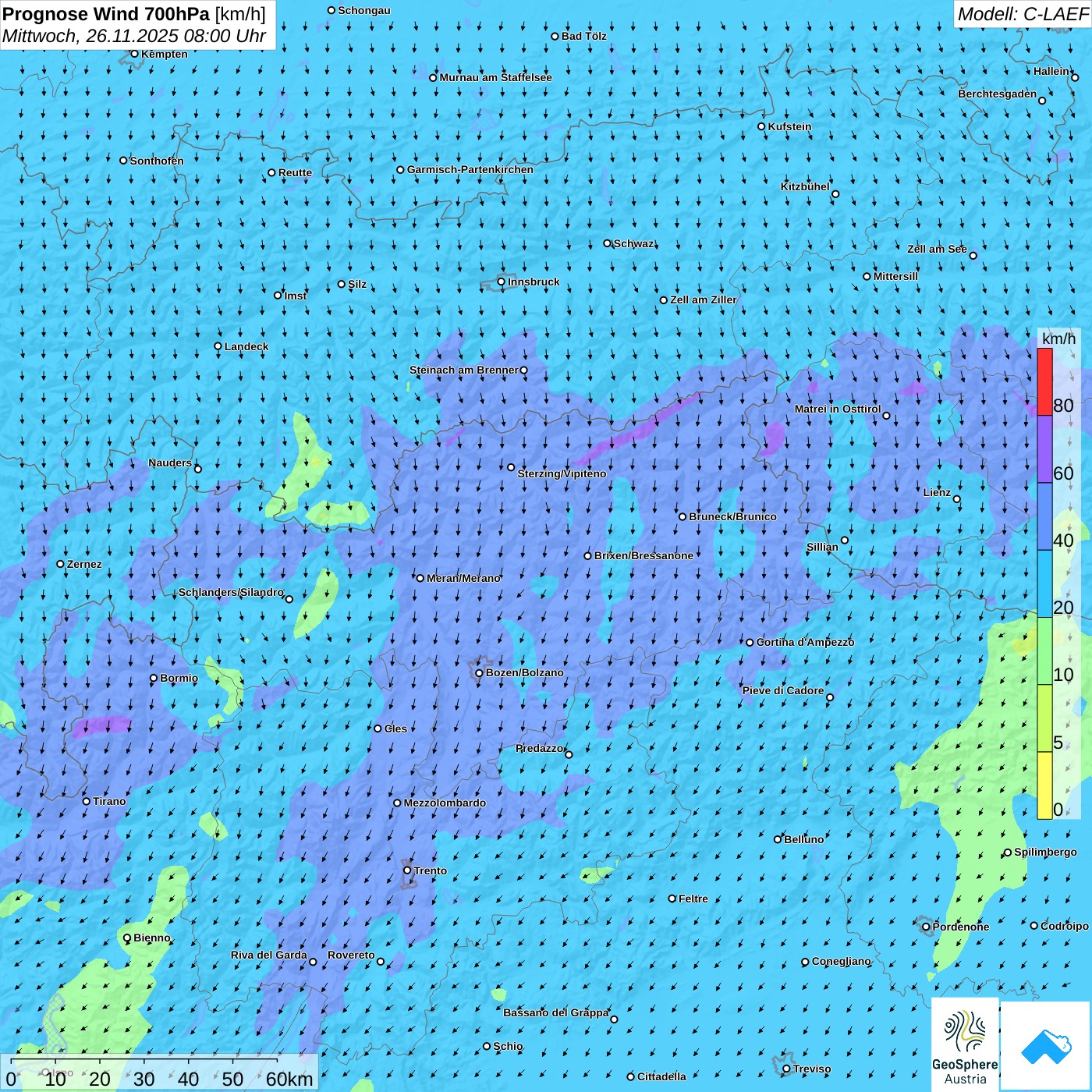This screenshot has height=1092, width=1092.
Task: Click the GeoSphere Austria logo
Action: pos(965,1044)
